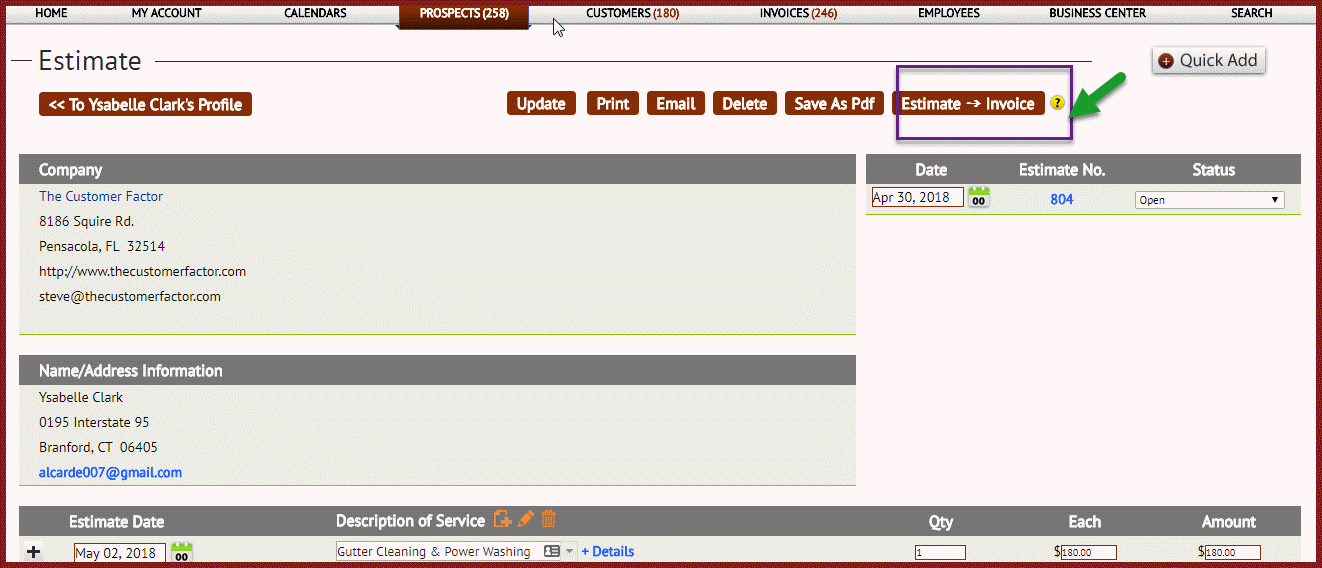This screenshot has height=568, width=1322.
Task: Click Save As Pdf button
Action: [834, 104]
